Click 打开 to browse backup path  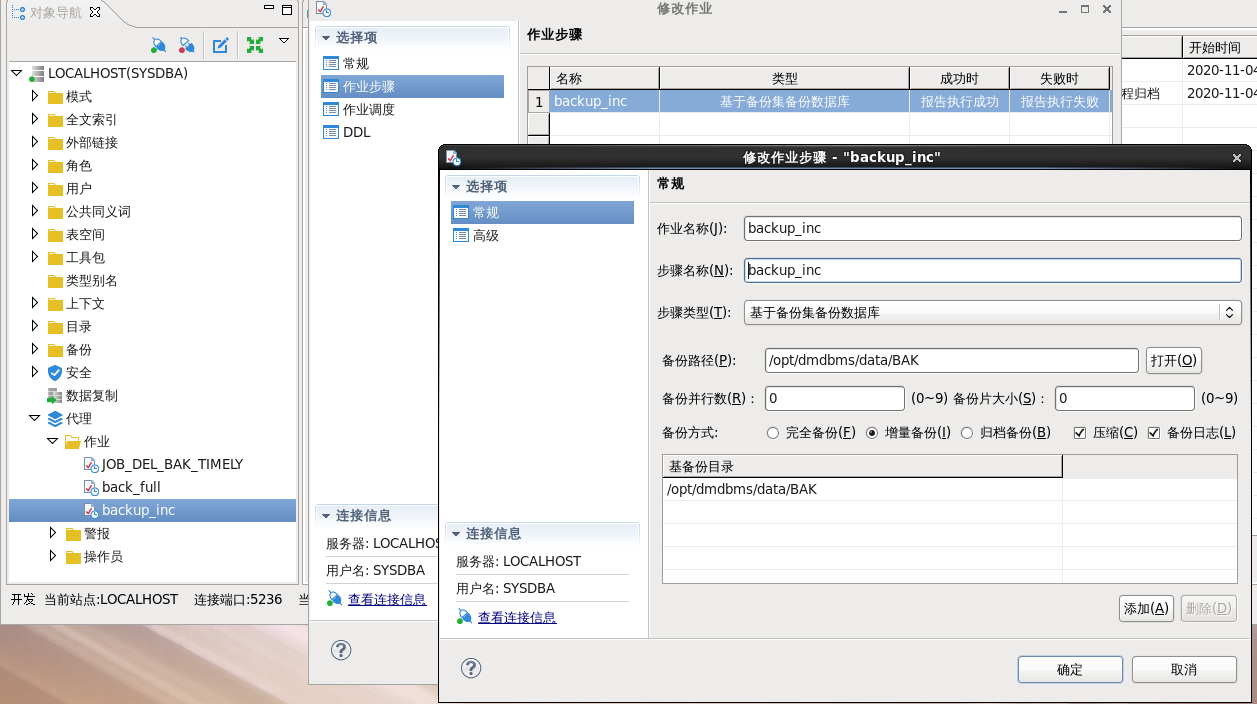(1172, 360)
